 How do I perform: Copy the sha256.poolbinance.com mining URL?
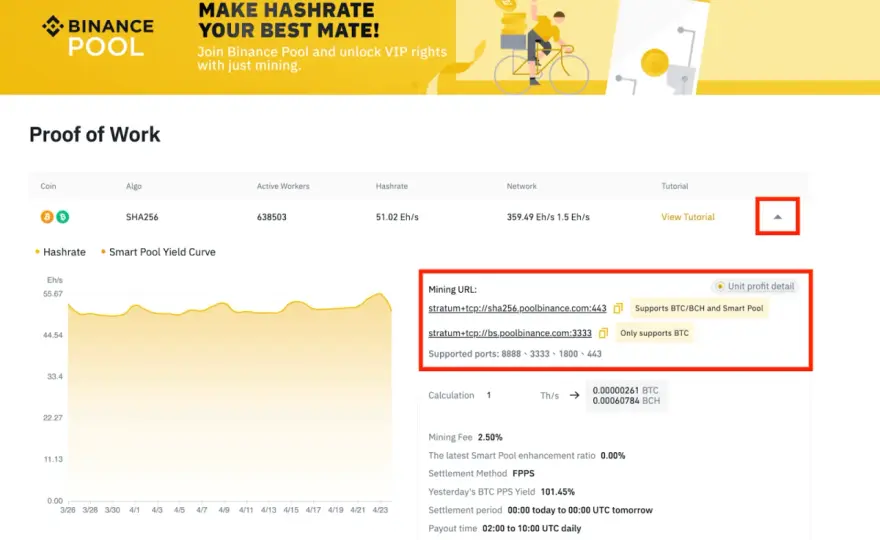(618, 308)
